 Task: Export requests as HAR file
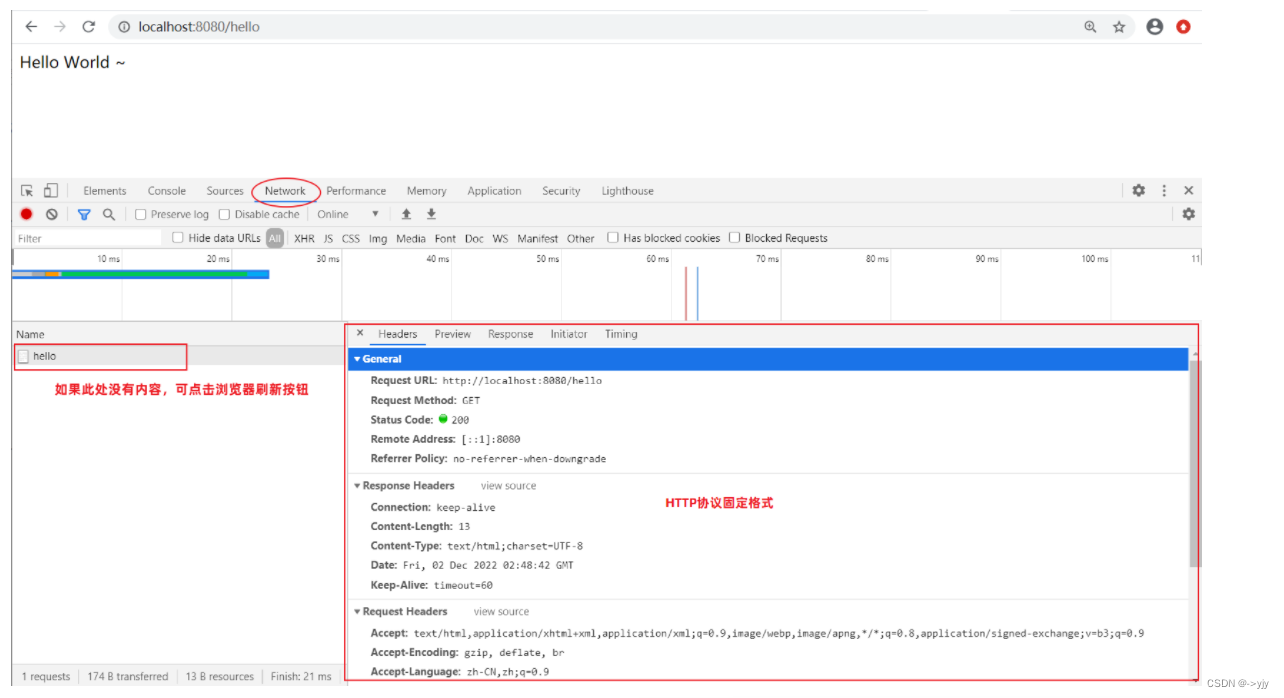[430, 214]
